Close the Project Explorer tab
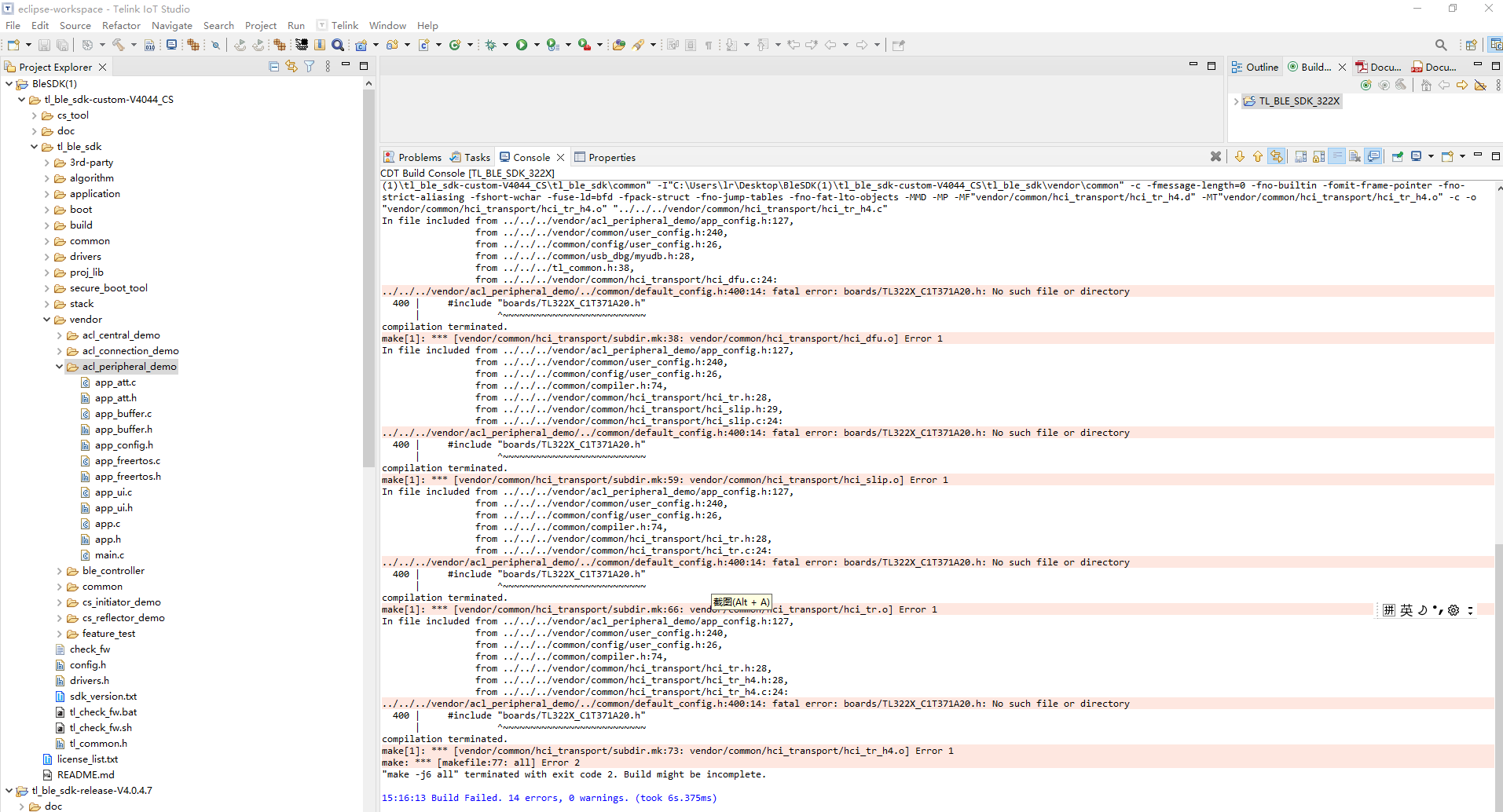The image size is (1503, 812). coord(102,67)
